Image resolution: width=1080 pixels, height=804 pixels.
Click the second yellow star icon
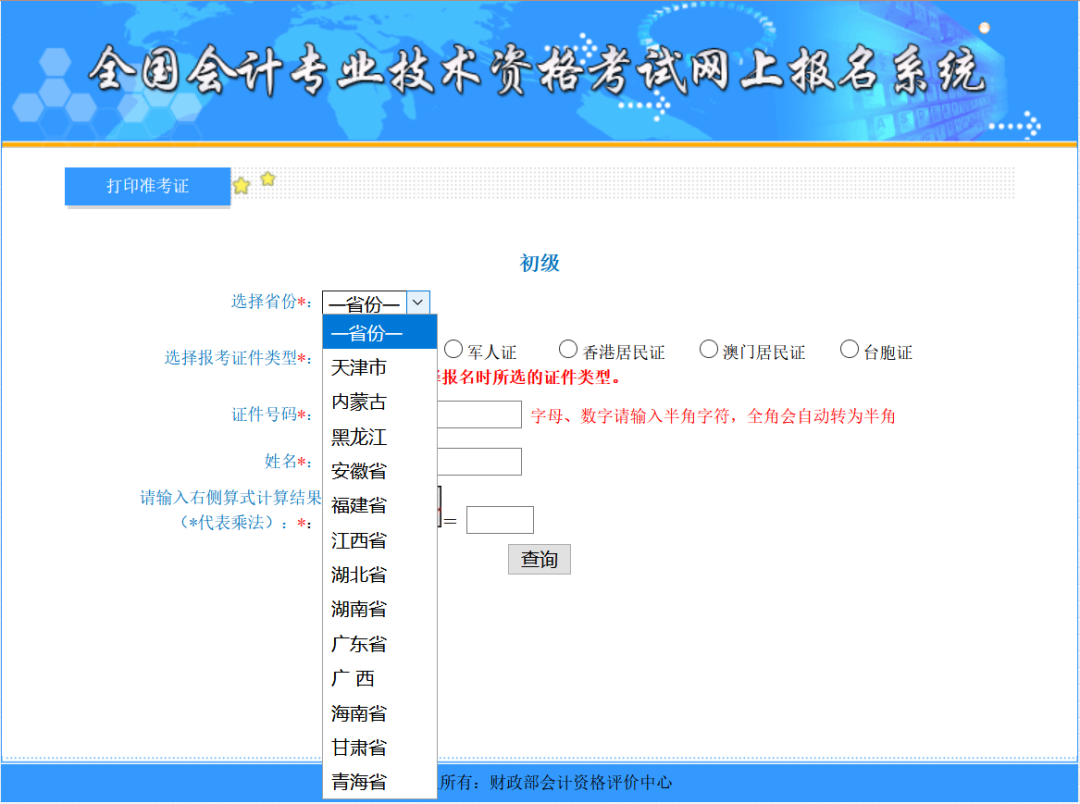point(267,178)
